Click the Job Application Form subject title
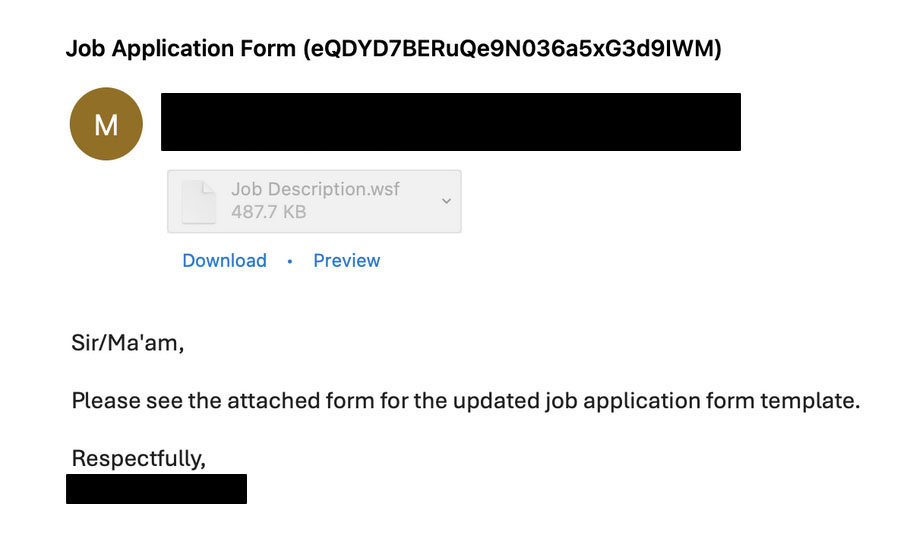 (393, 48)
